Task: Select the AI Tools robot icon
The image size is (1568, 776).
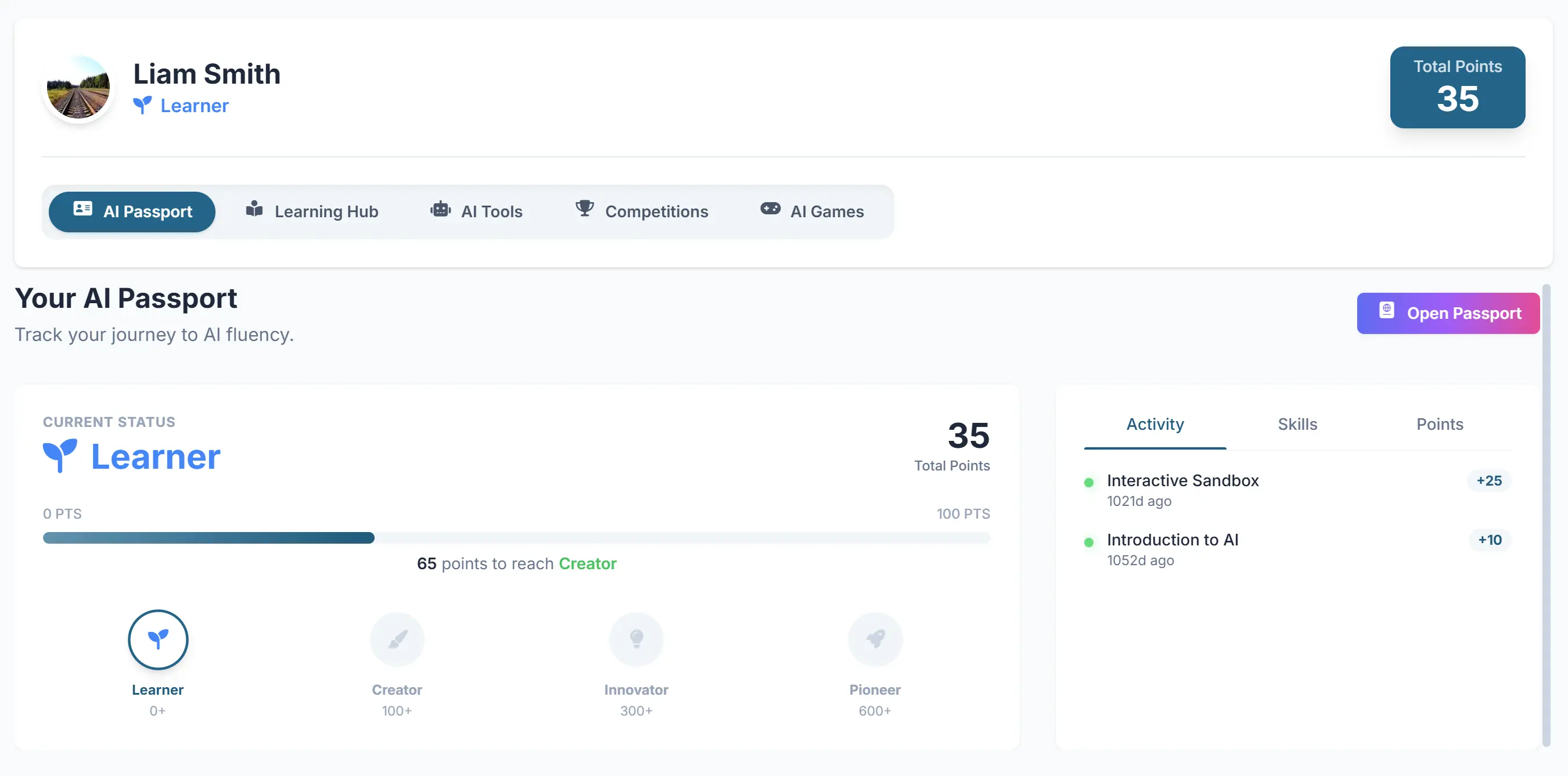Action: point(440,209)
